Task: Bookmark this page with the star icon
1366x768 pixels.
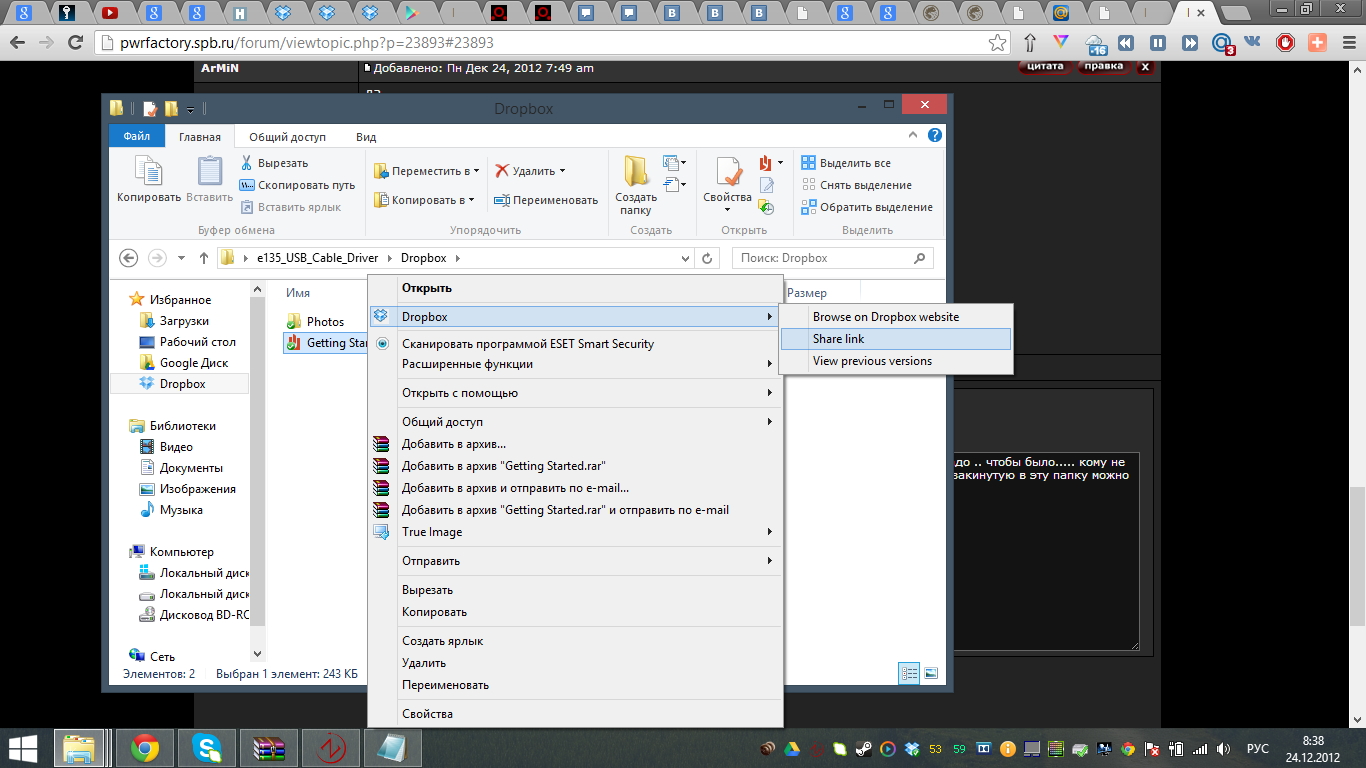Action: pos(997,43)
